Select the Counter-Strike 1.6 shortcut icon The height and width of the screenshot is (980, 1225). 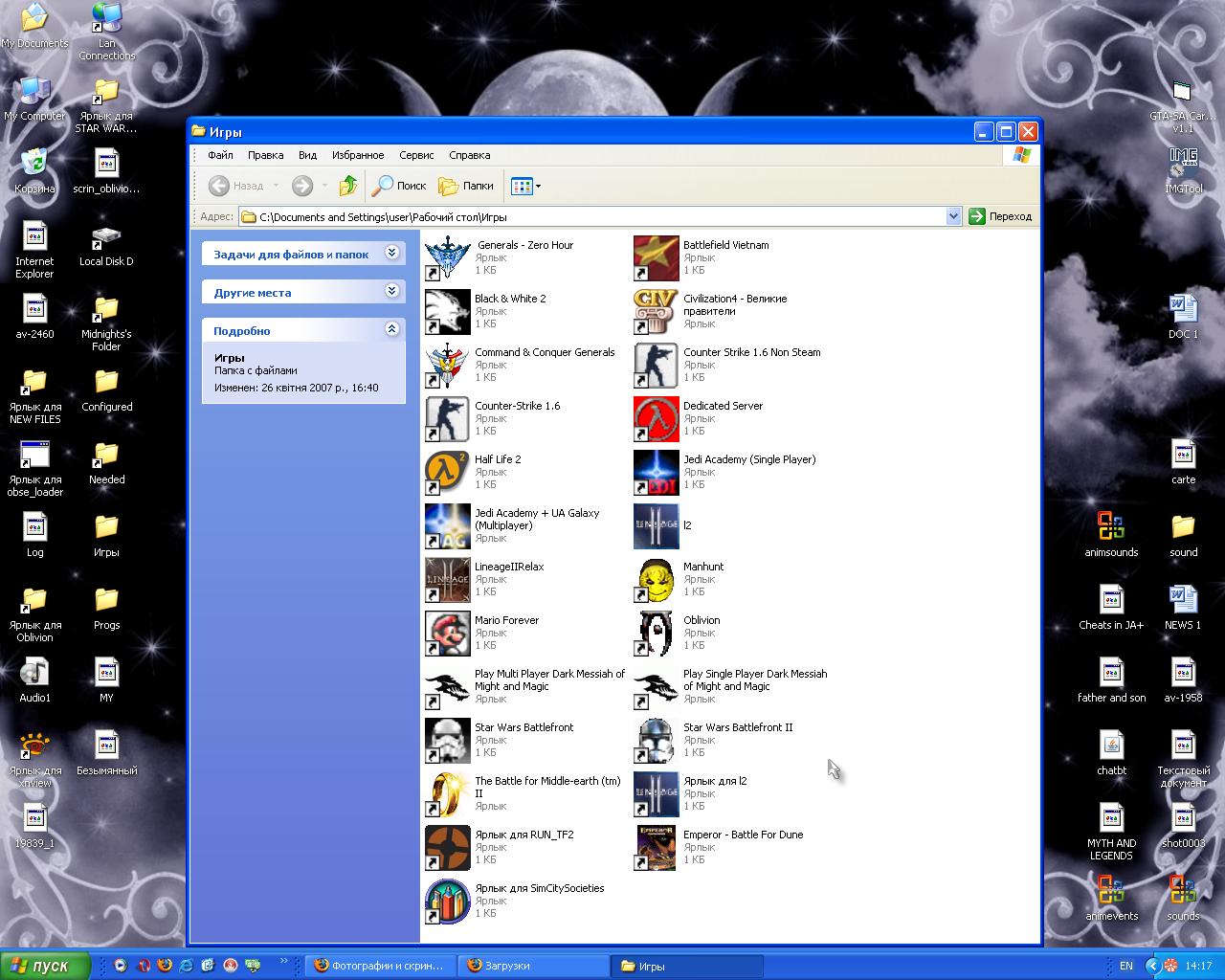(x=448, y=419)
